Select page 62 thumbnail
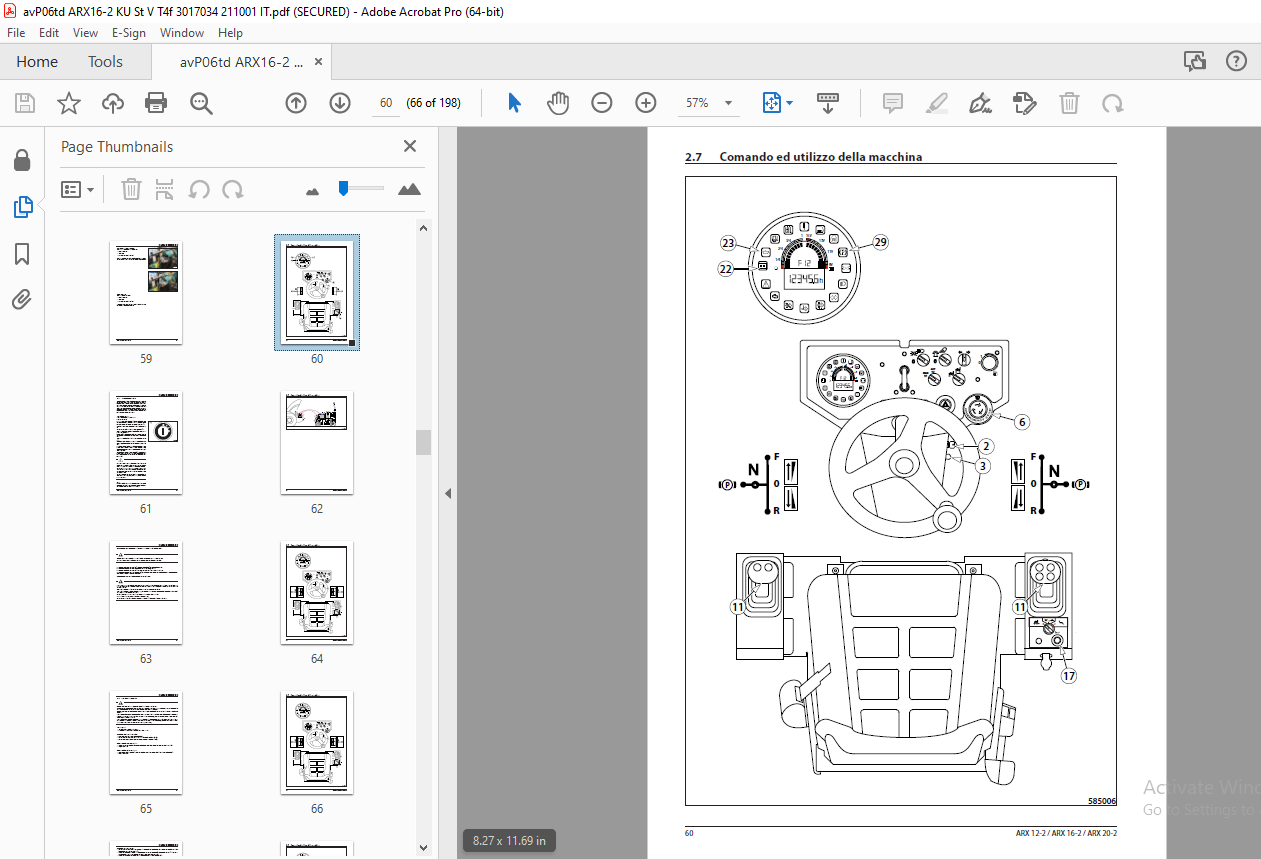Image resolution: width=1261 pixels, height=859 pixels. click(x=317, y=442)
